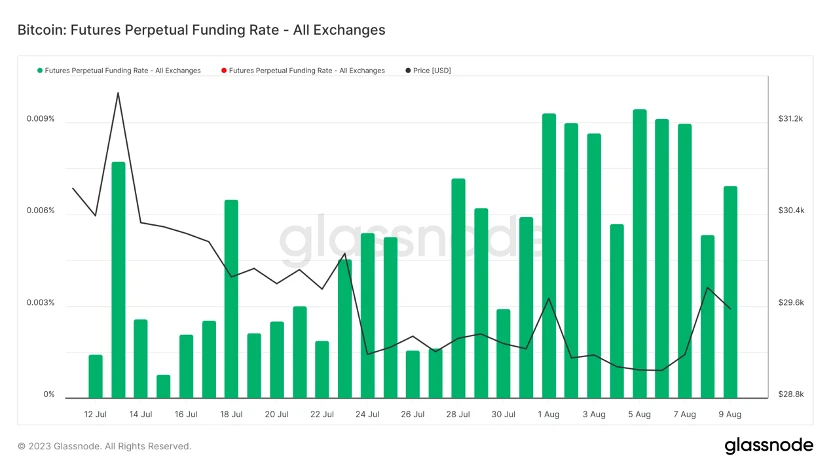Click the green legend dot for Funding Rate

40,71
